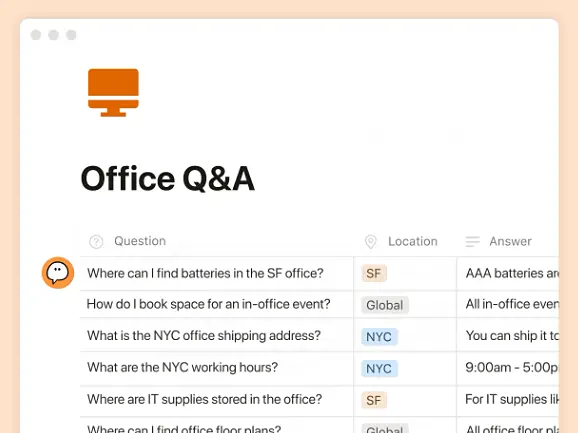Viewport: 578px width, 433px height.
Task: Click the SF tag in the batteries row
Action: point(374,273)
